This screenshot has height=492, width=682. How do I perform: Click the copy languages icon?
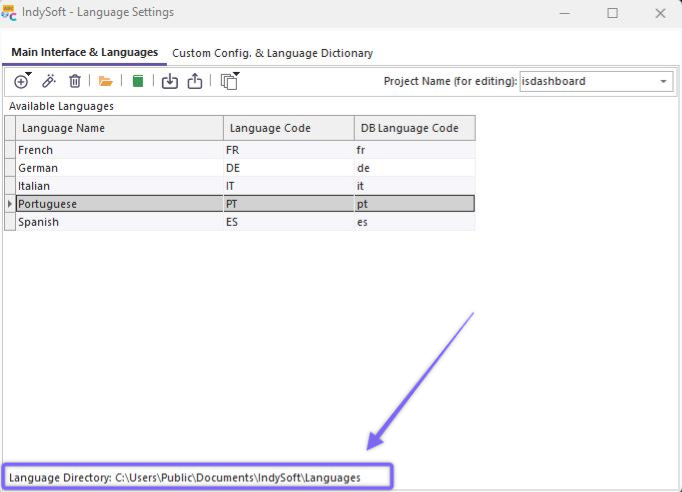pyautogui.click(x=229, y=81)
